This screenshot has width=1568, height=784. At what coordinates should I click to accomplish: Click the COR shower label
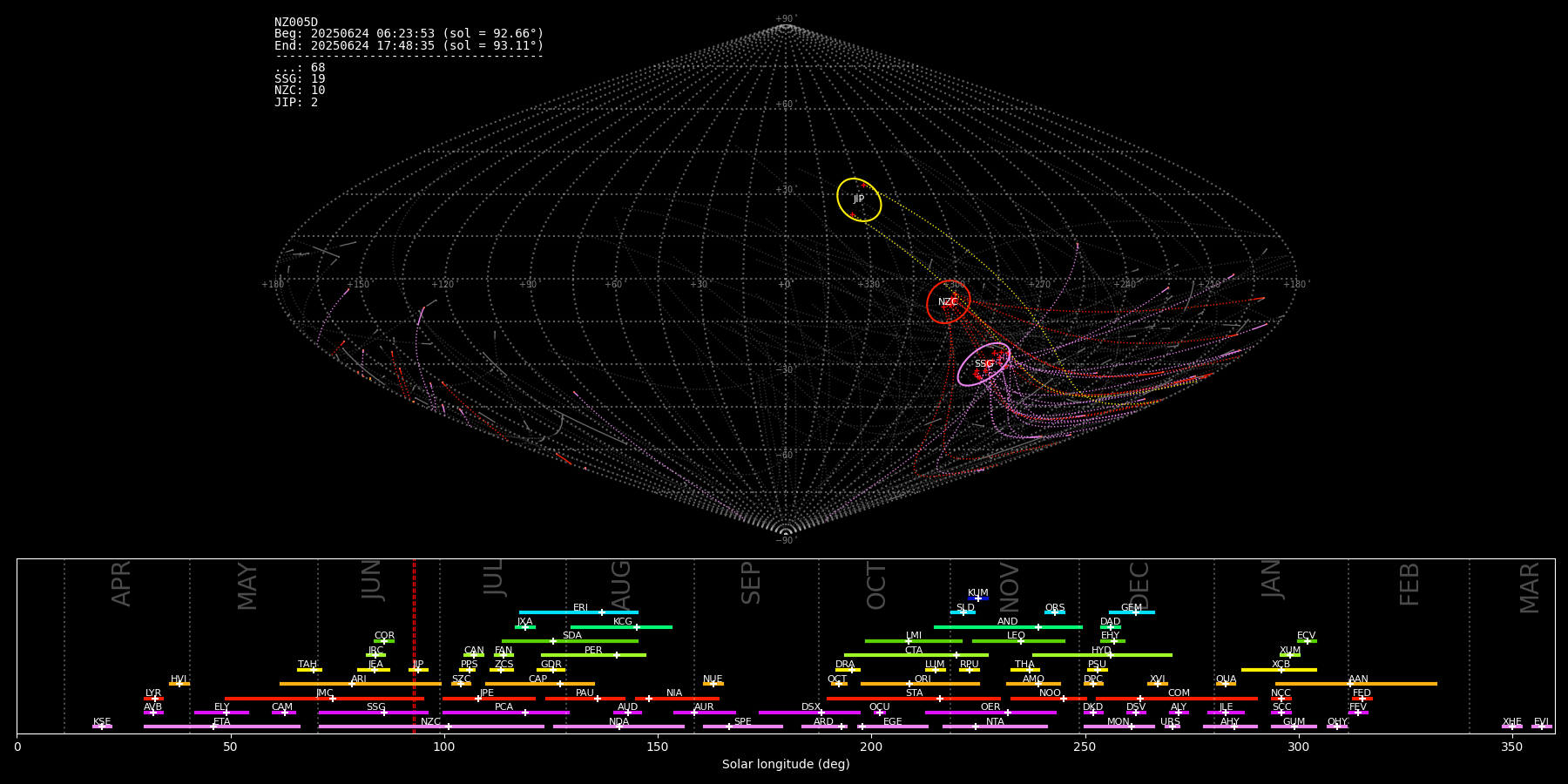coord(384,636)
